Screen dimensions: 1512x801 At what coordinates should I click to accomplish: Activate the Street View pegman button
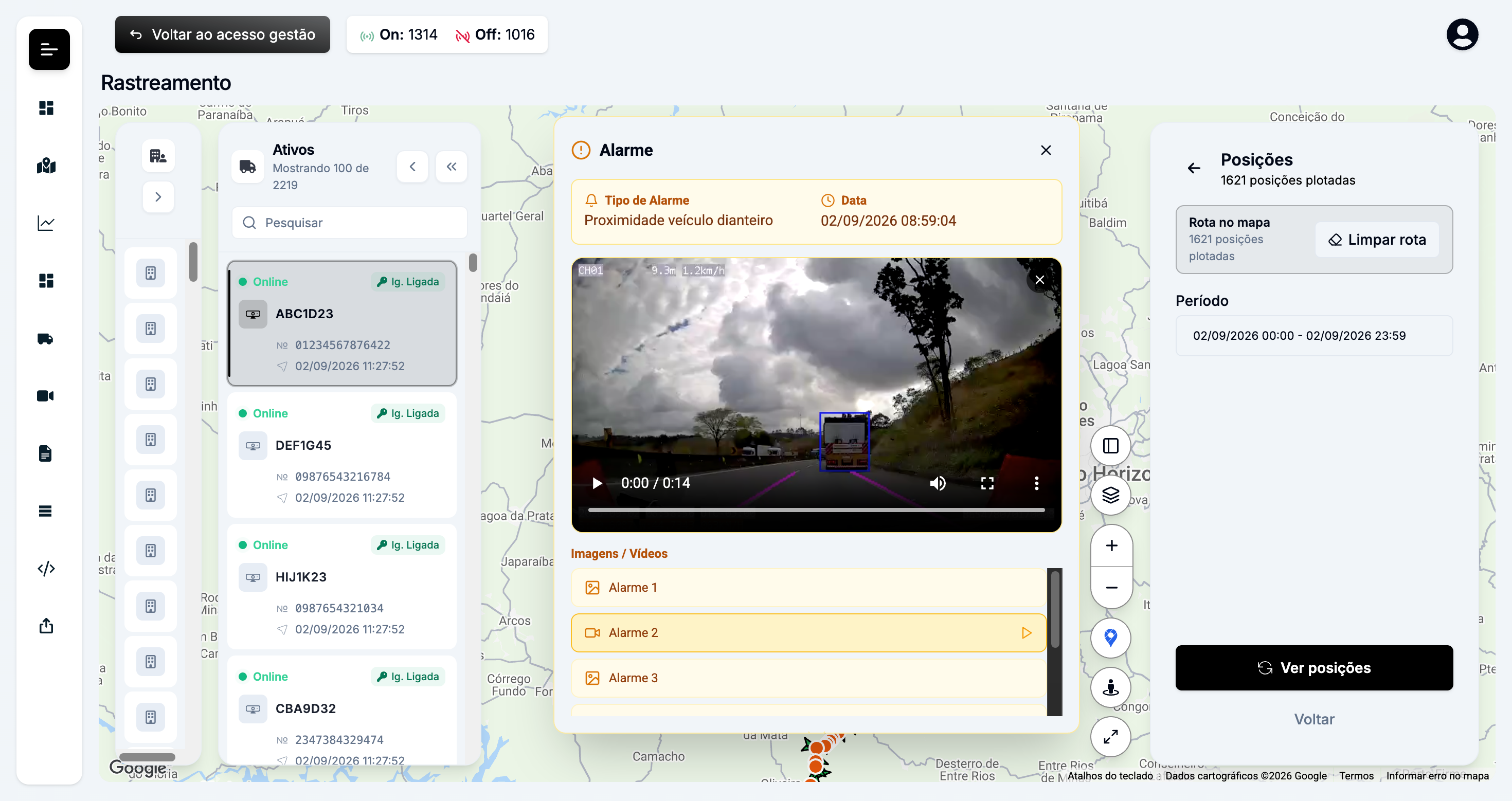(1110, 687)
